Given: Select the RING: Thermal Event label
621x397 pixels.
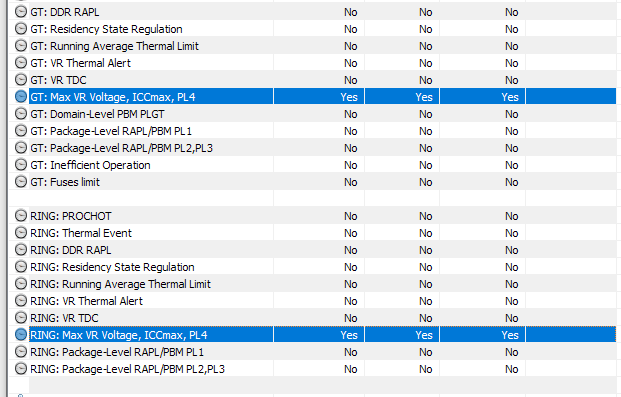Looking at the screenshot, I should coord(81,233).
